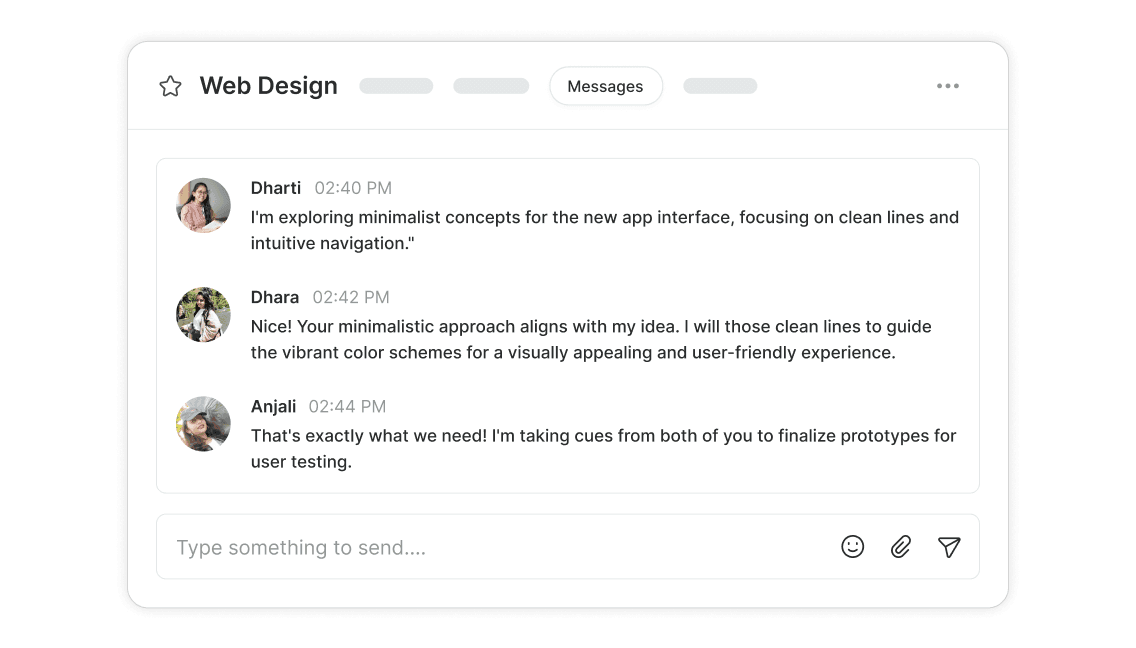Open options next to the Messages tab
The height and width of the screenshot is (648, 1136).
[x=720, y=86]
